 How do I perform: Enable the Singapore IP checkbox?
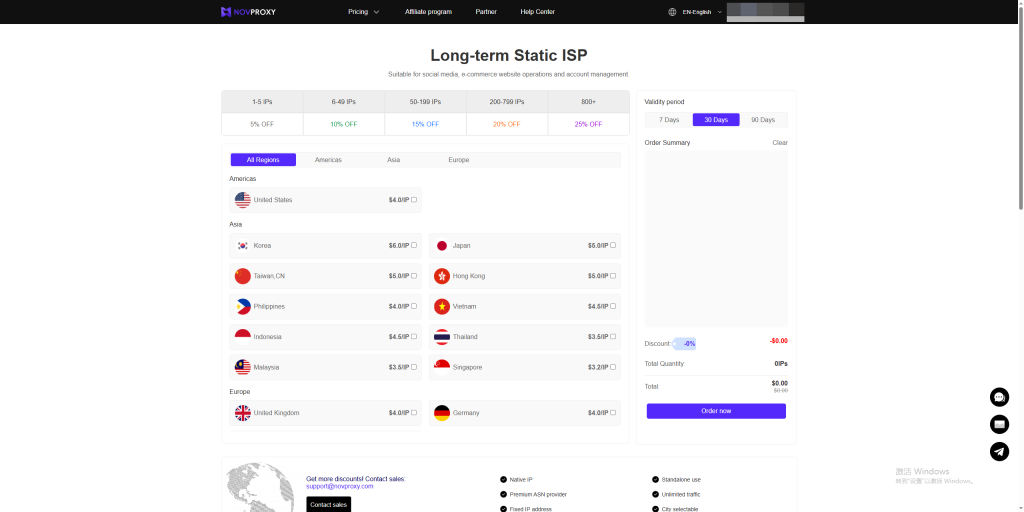[613, 367]
